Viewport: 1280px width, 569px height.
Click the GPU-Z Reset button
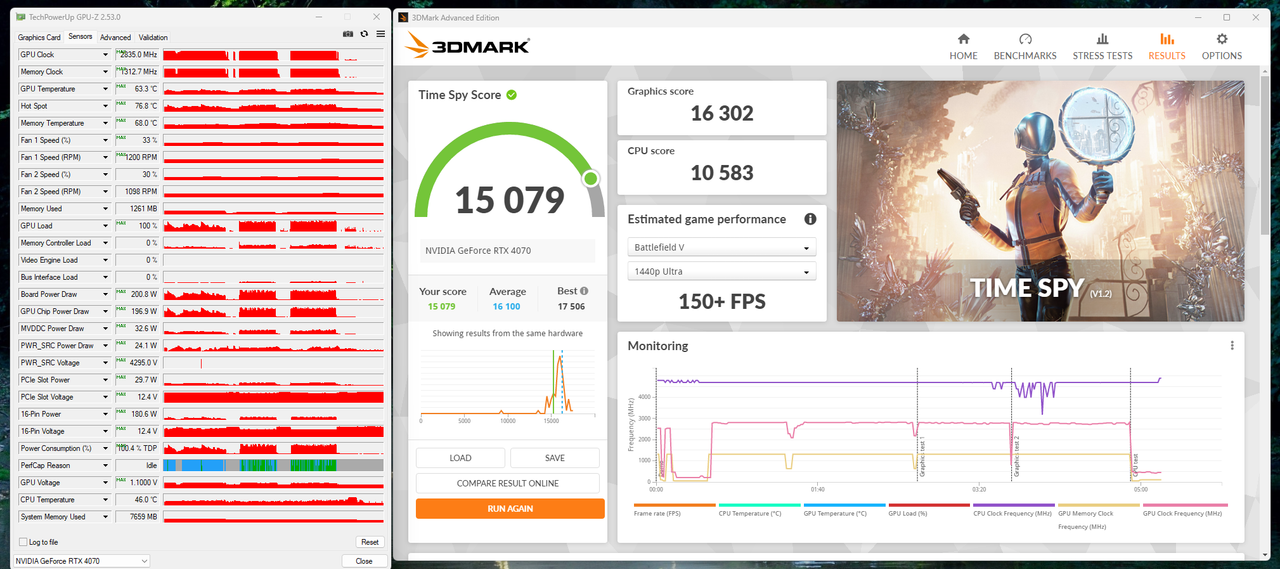[x=370, y=542]
